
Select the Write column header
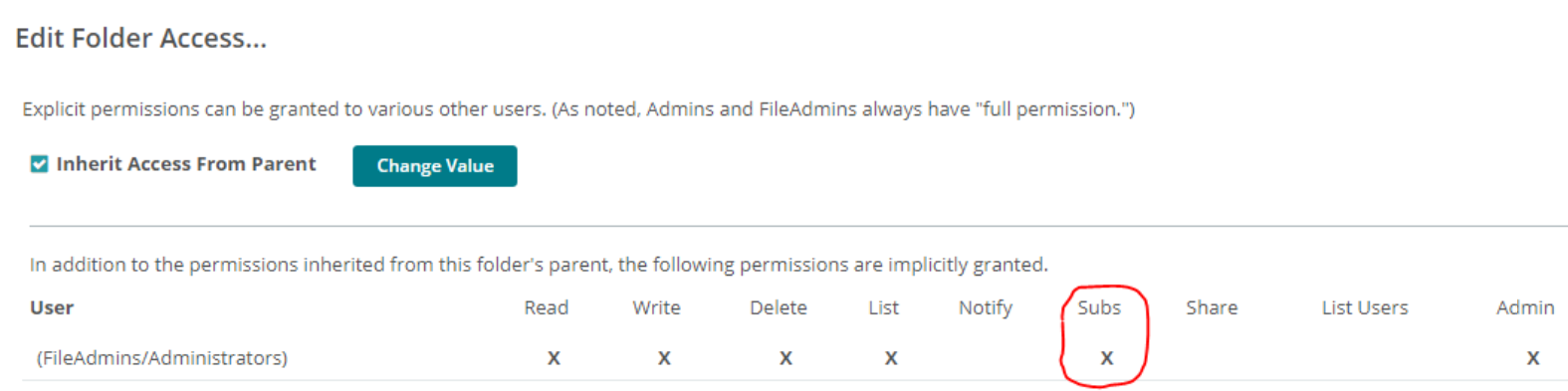click(657, 308)
